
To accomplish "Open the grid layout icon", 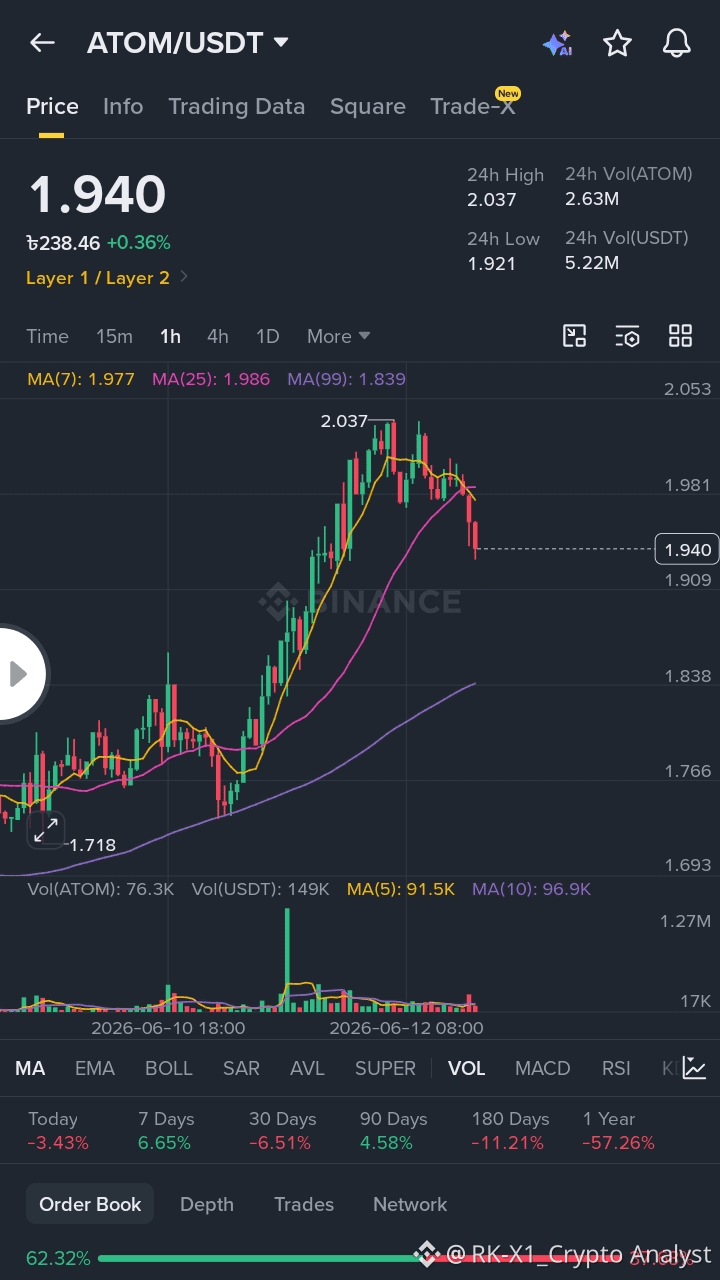I will pyautogui.click(x=680, y=336).
